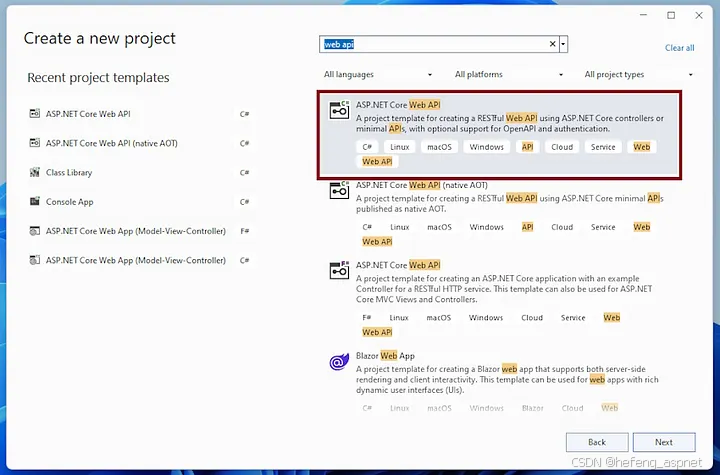This screenshot has height=475, width=720.
Task: Minimize the Create a new project window
Action: click(x=643, y=15)
